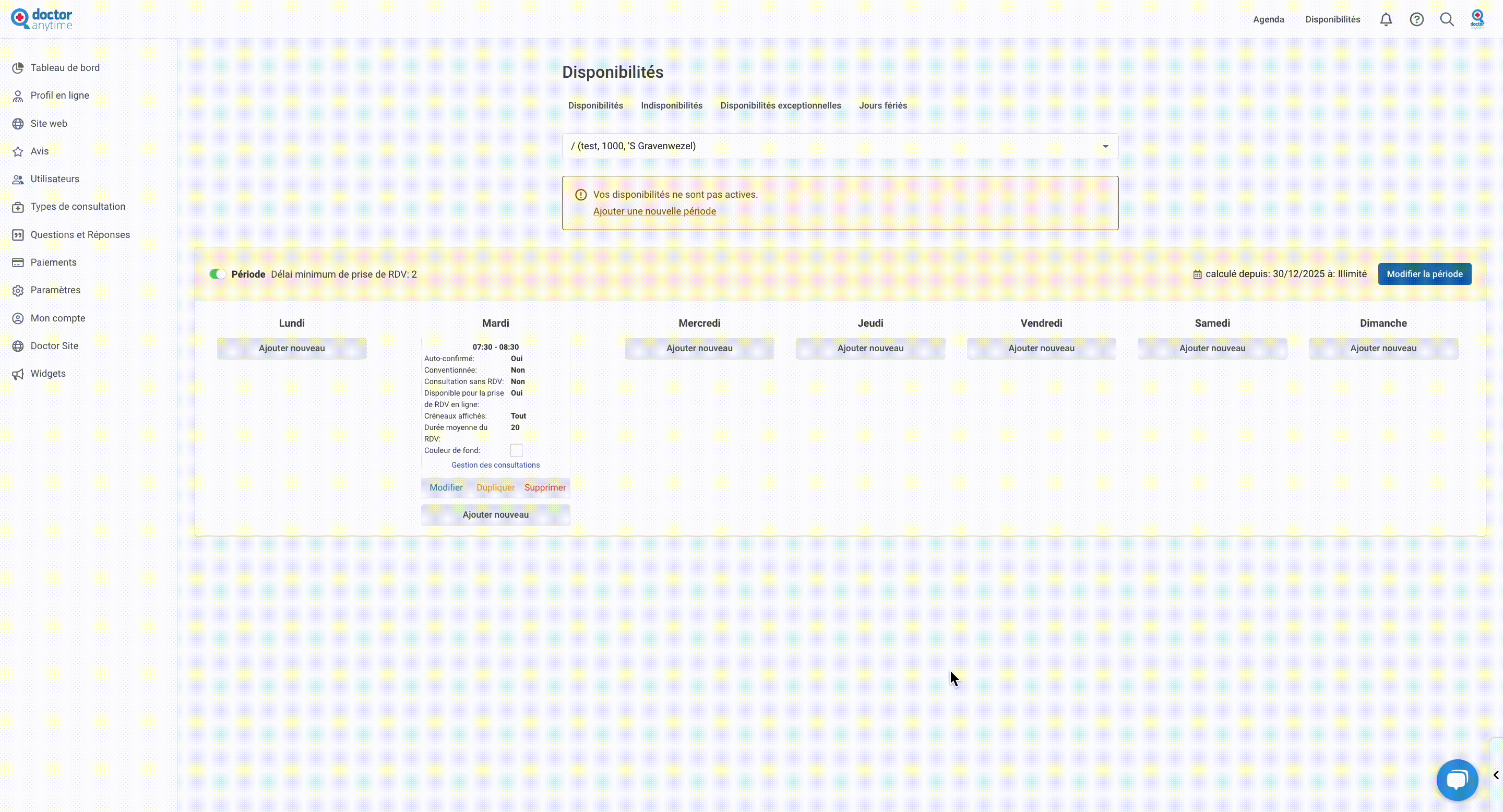Click the 07:30 - 08:30 time range

(495, 347)
